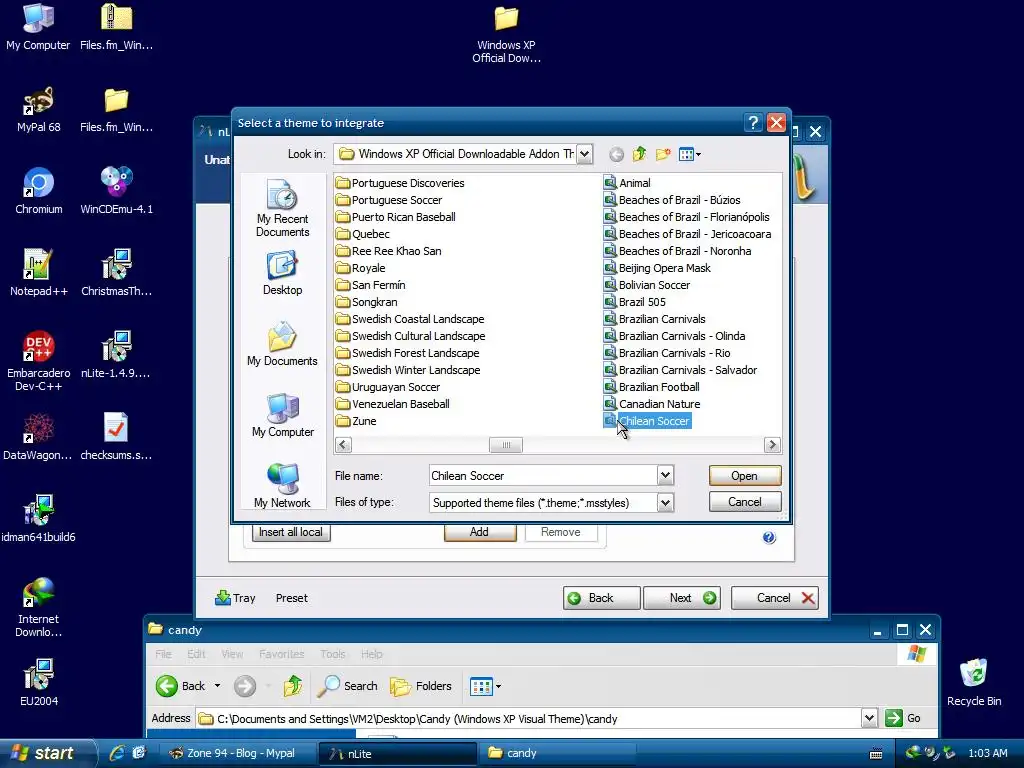Open Help menu in candy window

pos(372,654)
